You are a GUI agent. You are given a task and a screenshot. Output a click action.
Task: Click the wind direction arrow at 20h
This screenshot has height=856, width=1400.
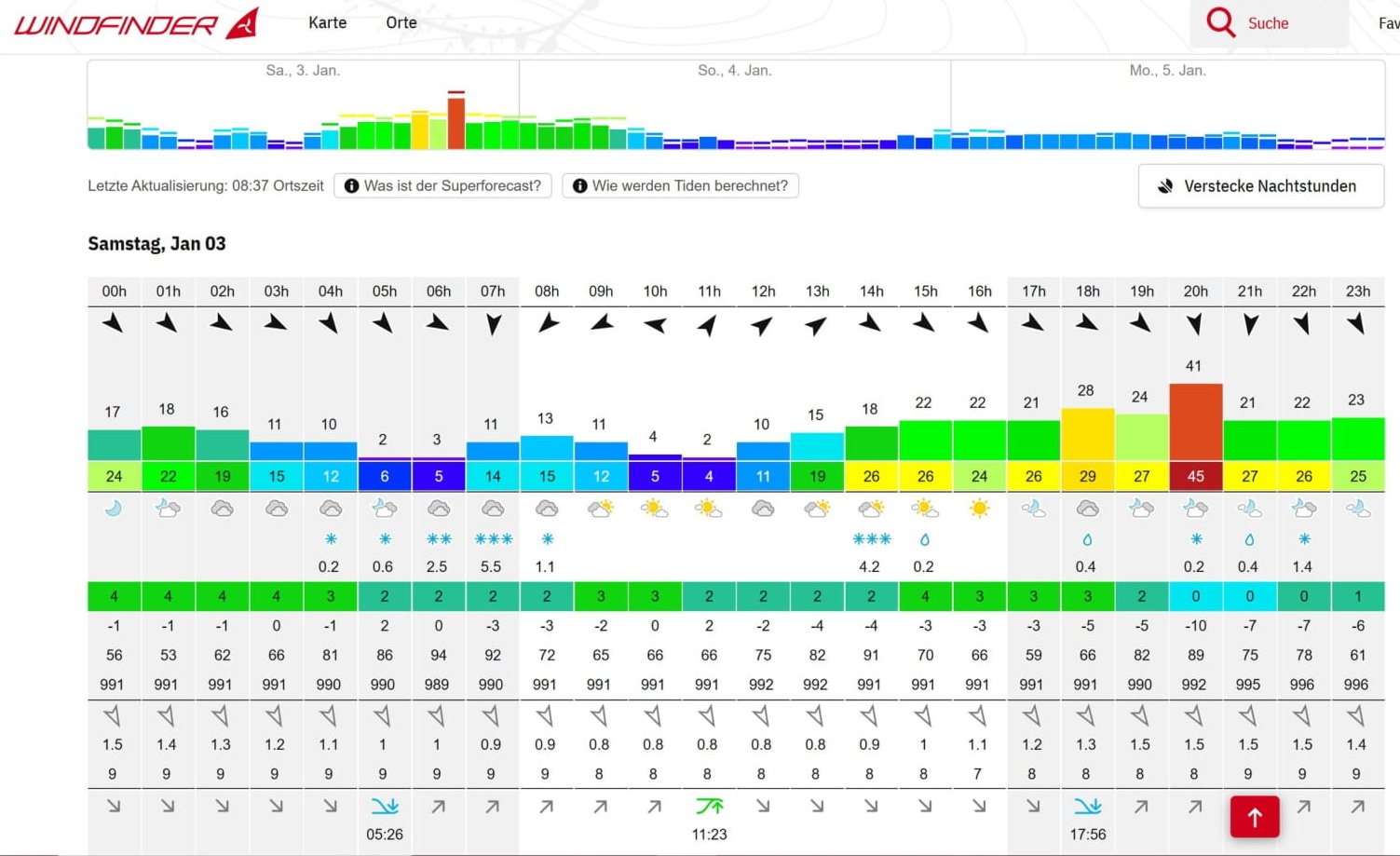tap(1195, 324)
